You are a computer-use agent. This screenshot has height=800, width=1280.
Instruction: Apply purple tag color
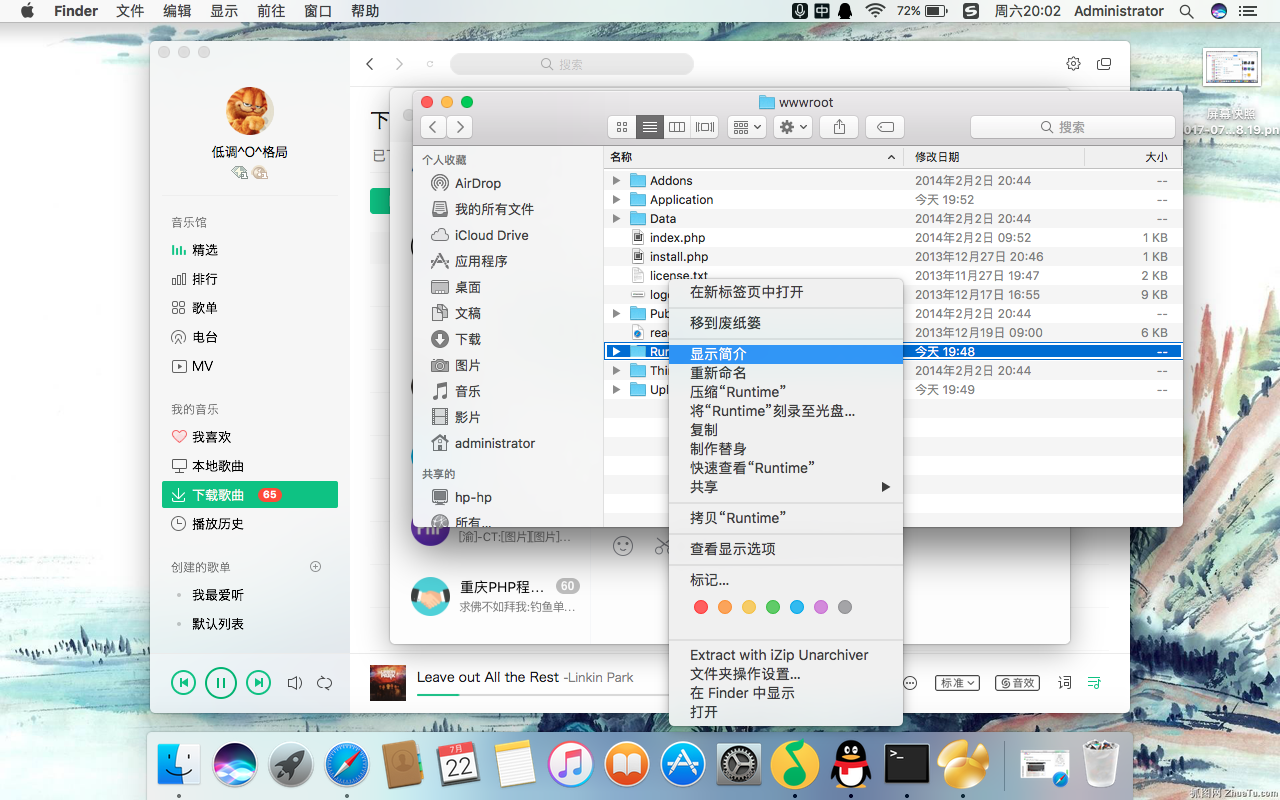pyautogui.click(x=821, y=607)
